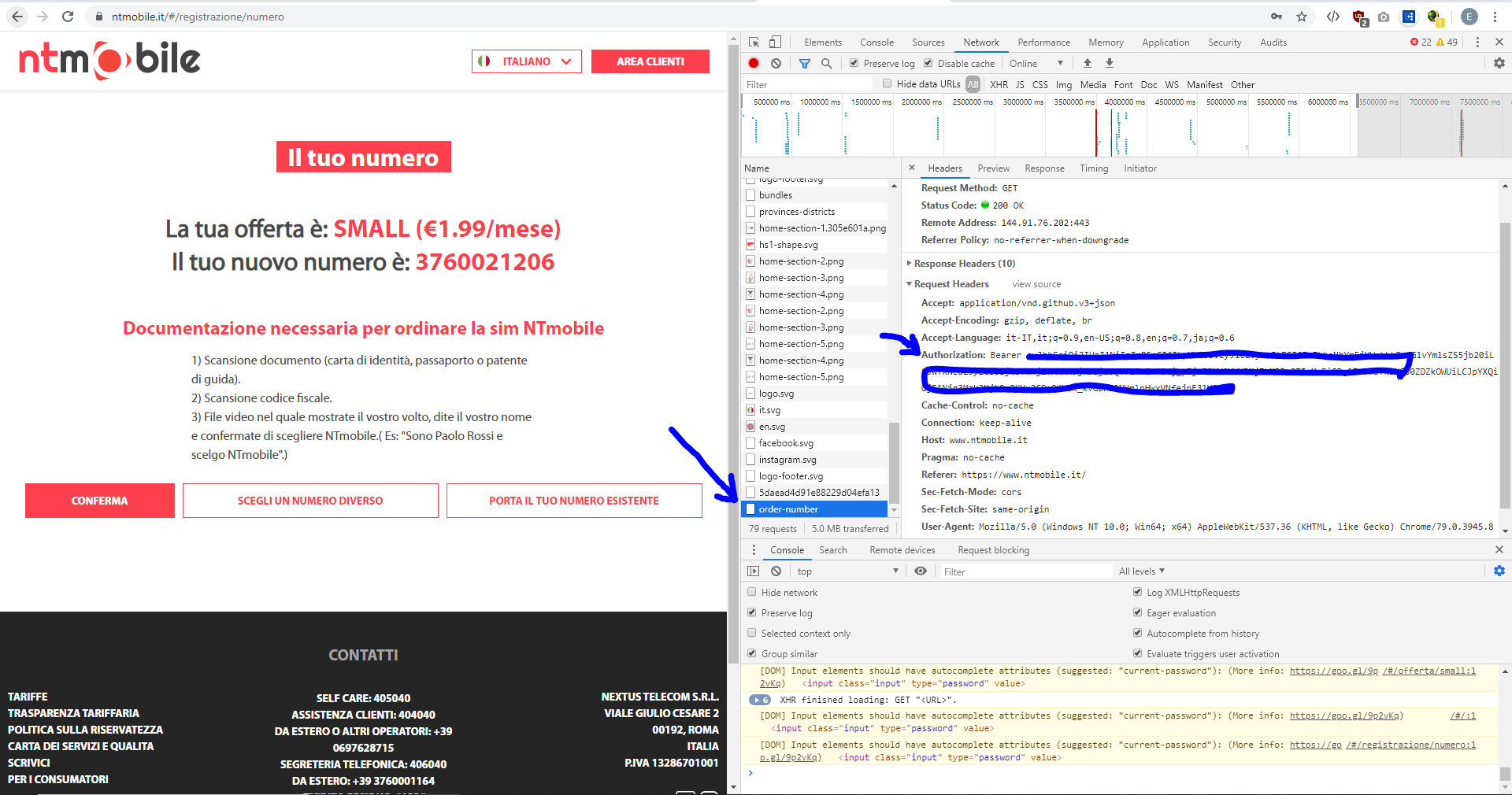Click the export HAR download arrow icon
The height and width of the screenshot is (795, 1512).
click(1110, 63)
